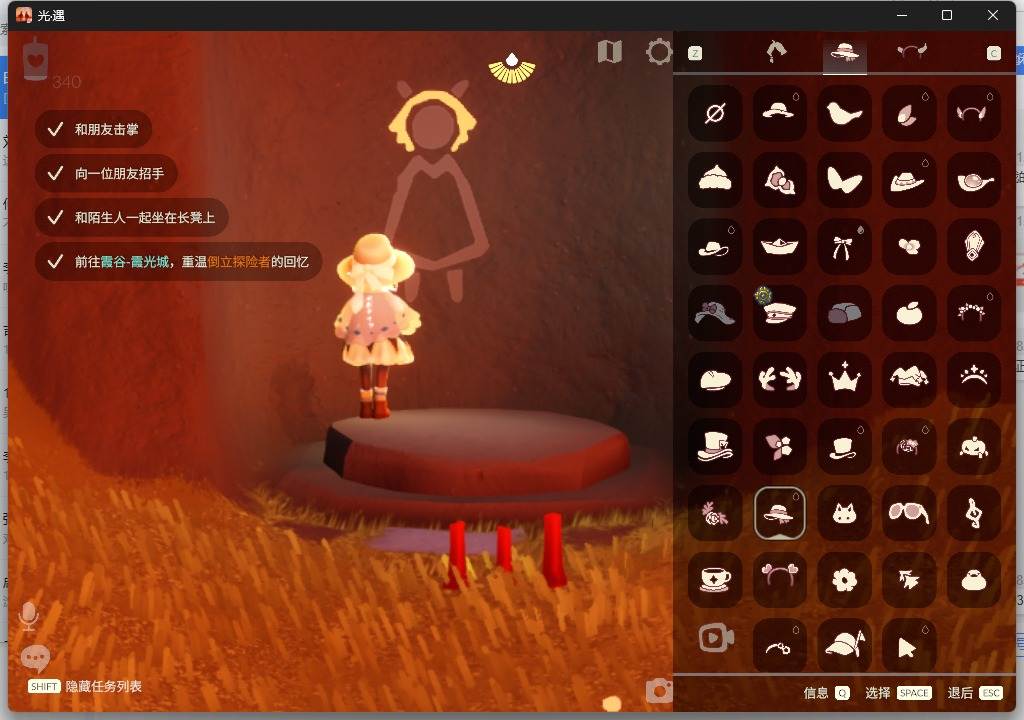Viewport: 1024px width, 720px height.
Task: Open the settings gear
Action: pos(659,52)
